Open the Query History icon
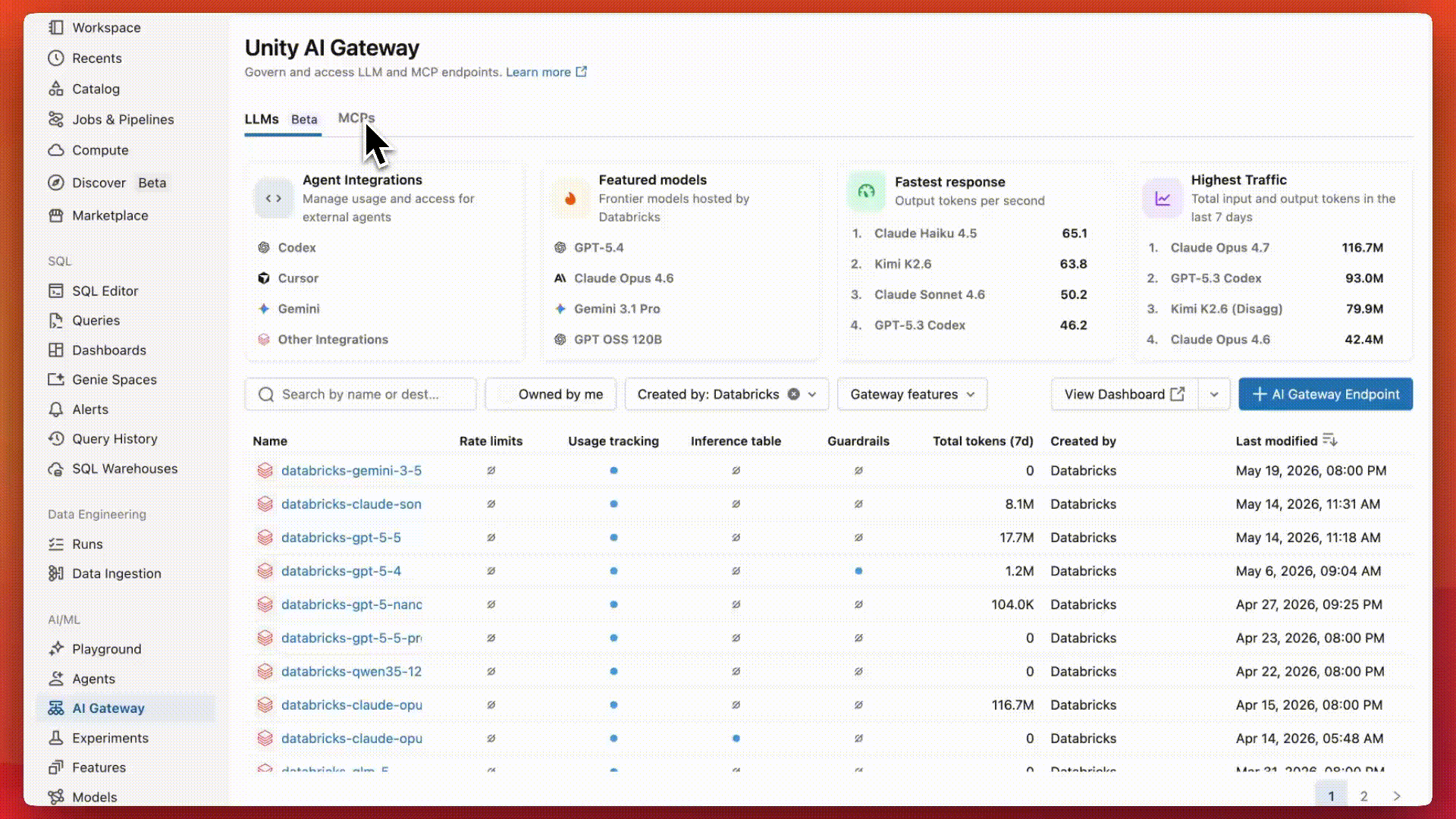The image size is (1456, 819). tap(55, 438)
